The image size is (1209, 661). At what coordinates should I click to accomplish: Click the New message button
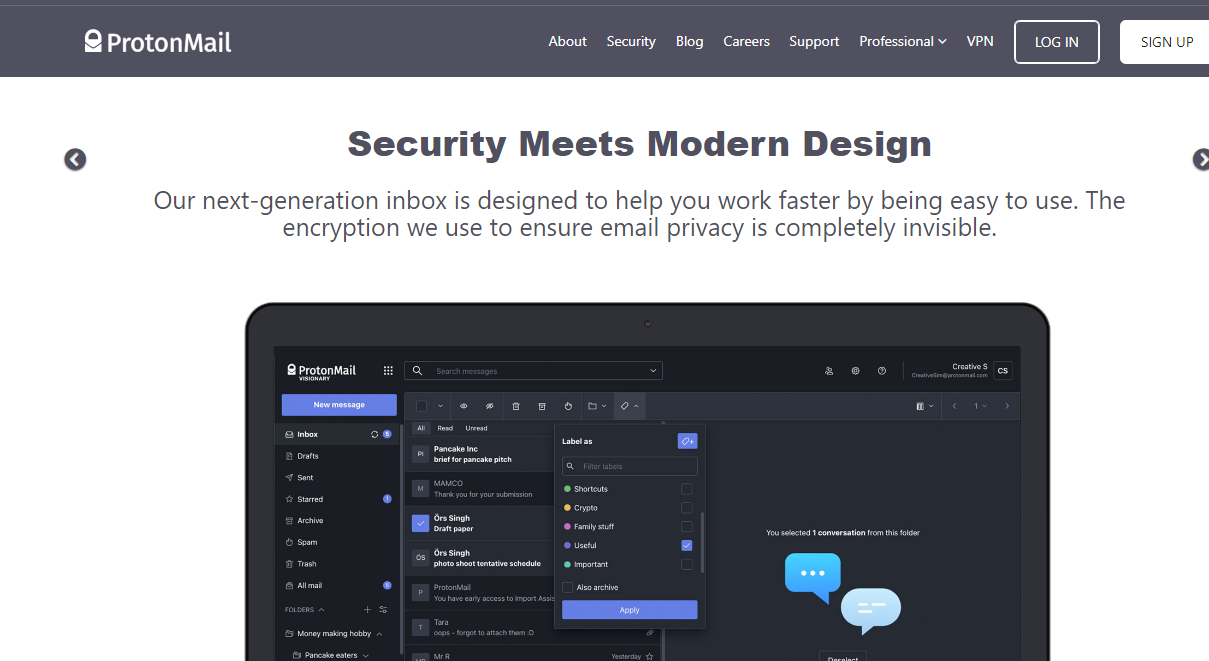point(339,405)
